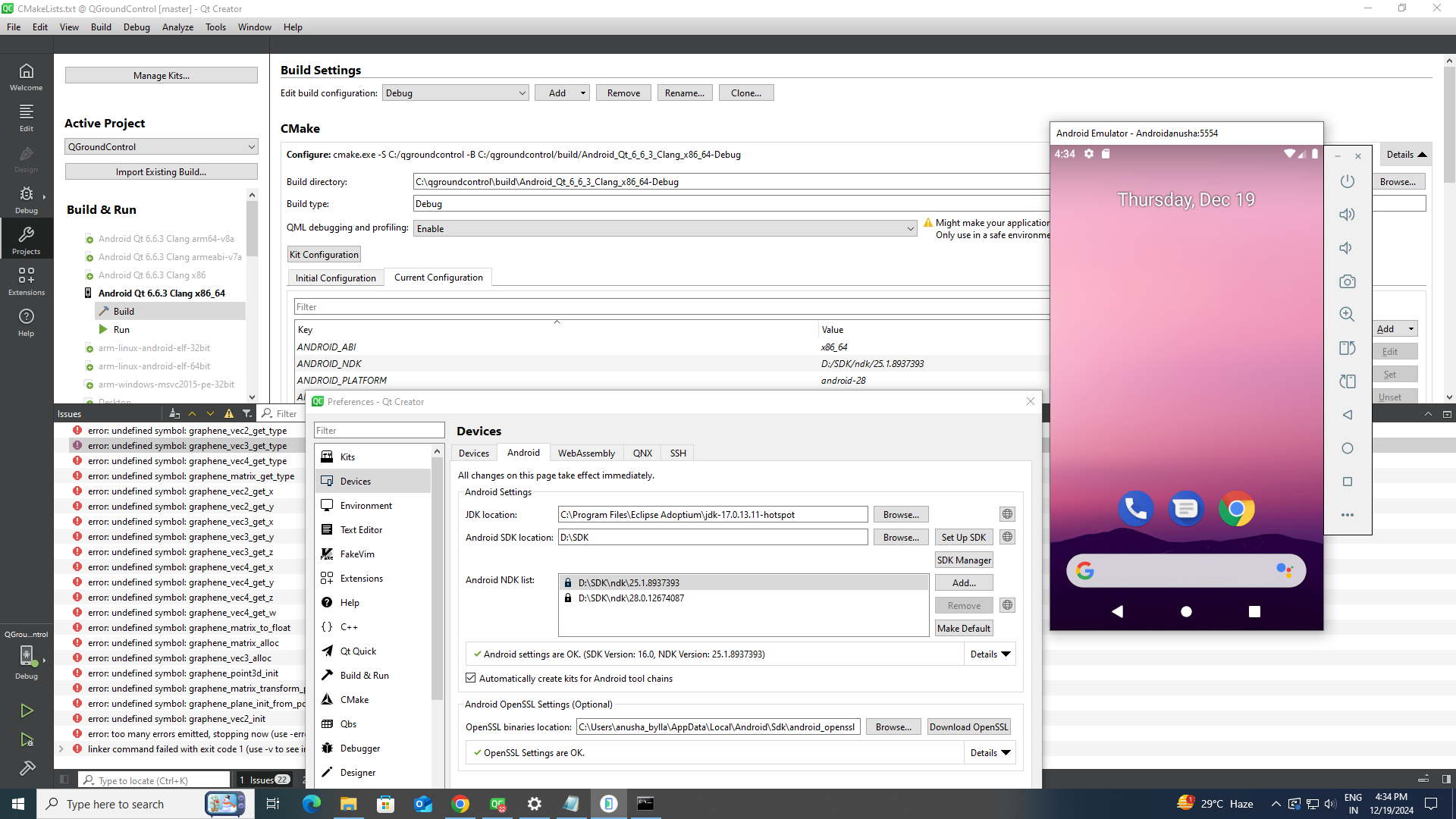Click SDK Manager button
1456x819 pixels.
click(964, 560)
